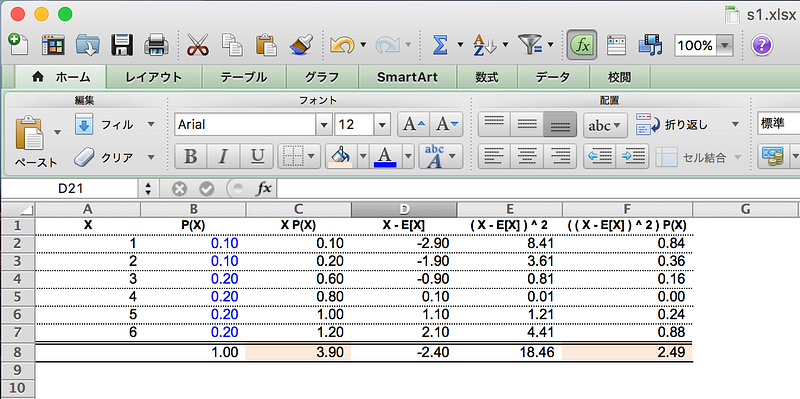Center text horizontally

(527, 157)
